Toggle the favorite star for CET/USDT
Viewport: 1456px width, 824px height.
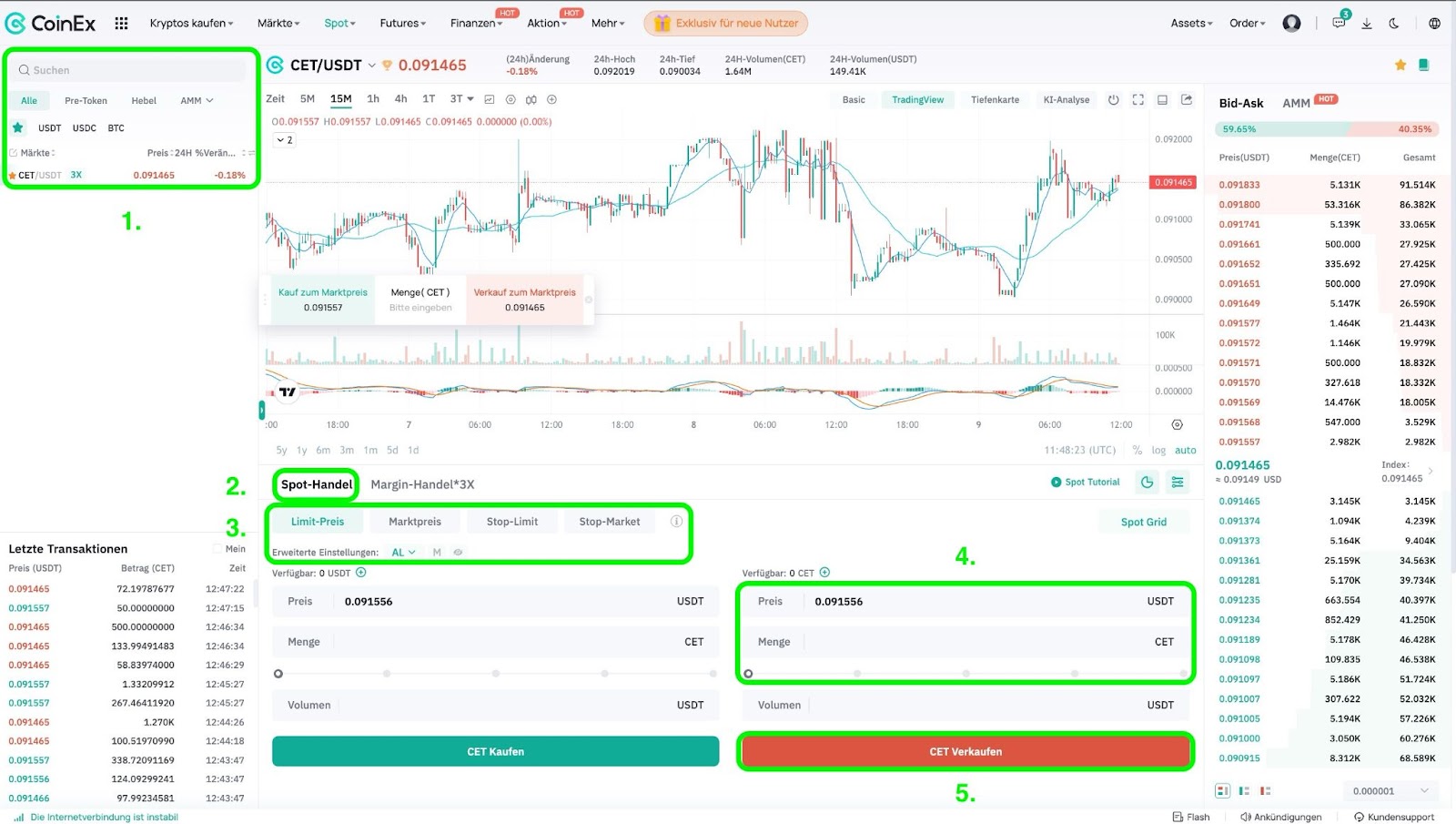pyautogui.click(x=1400, y=65)
